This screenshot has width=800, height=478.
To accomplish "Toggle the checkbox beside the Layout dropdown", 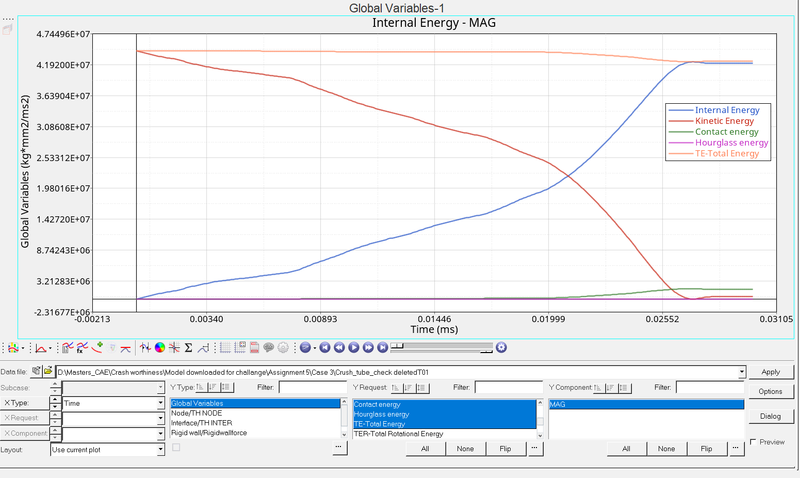I will click(x=176, y=447).
